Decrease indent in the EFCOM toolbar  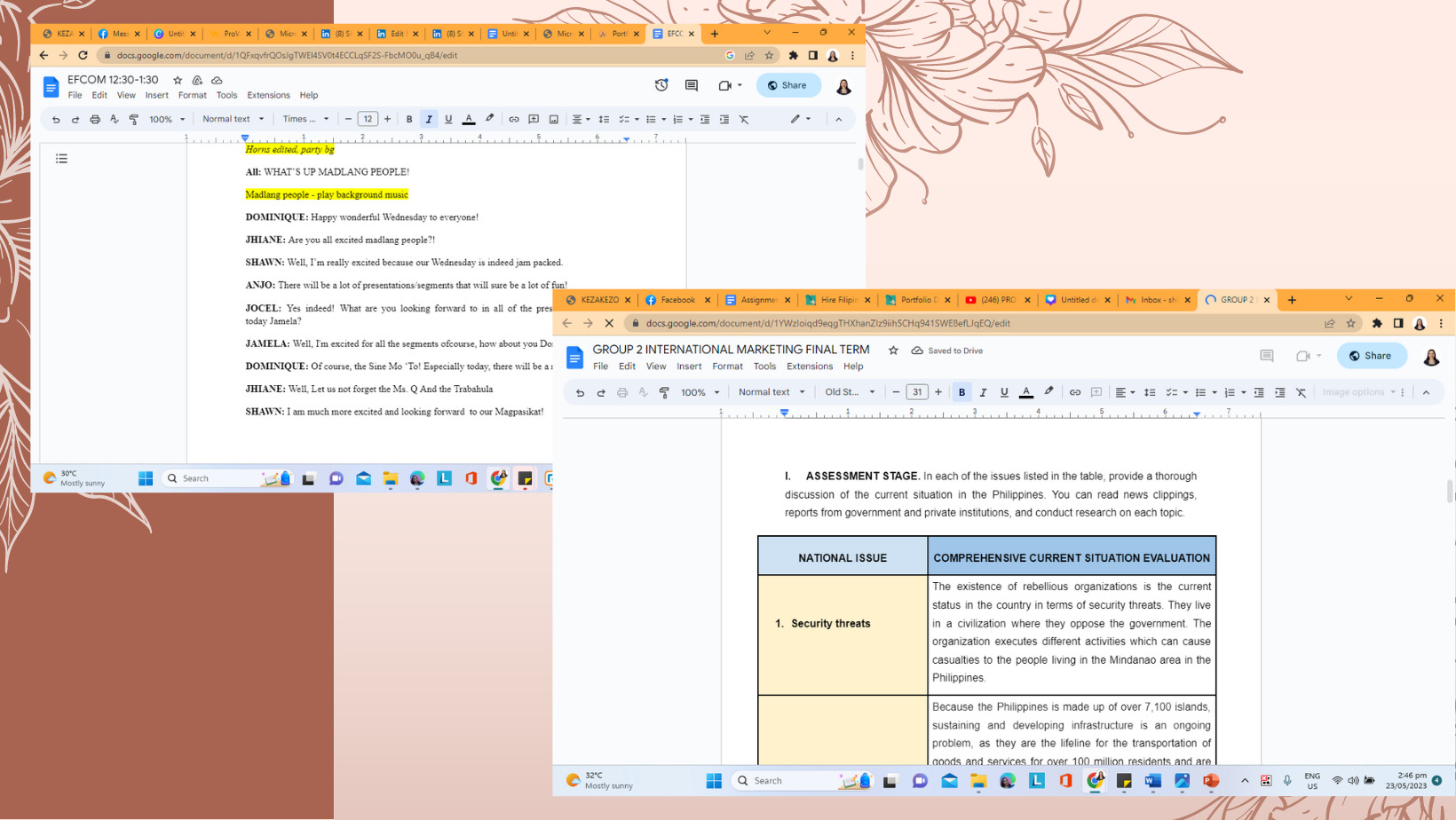coord(705,119)
